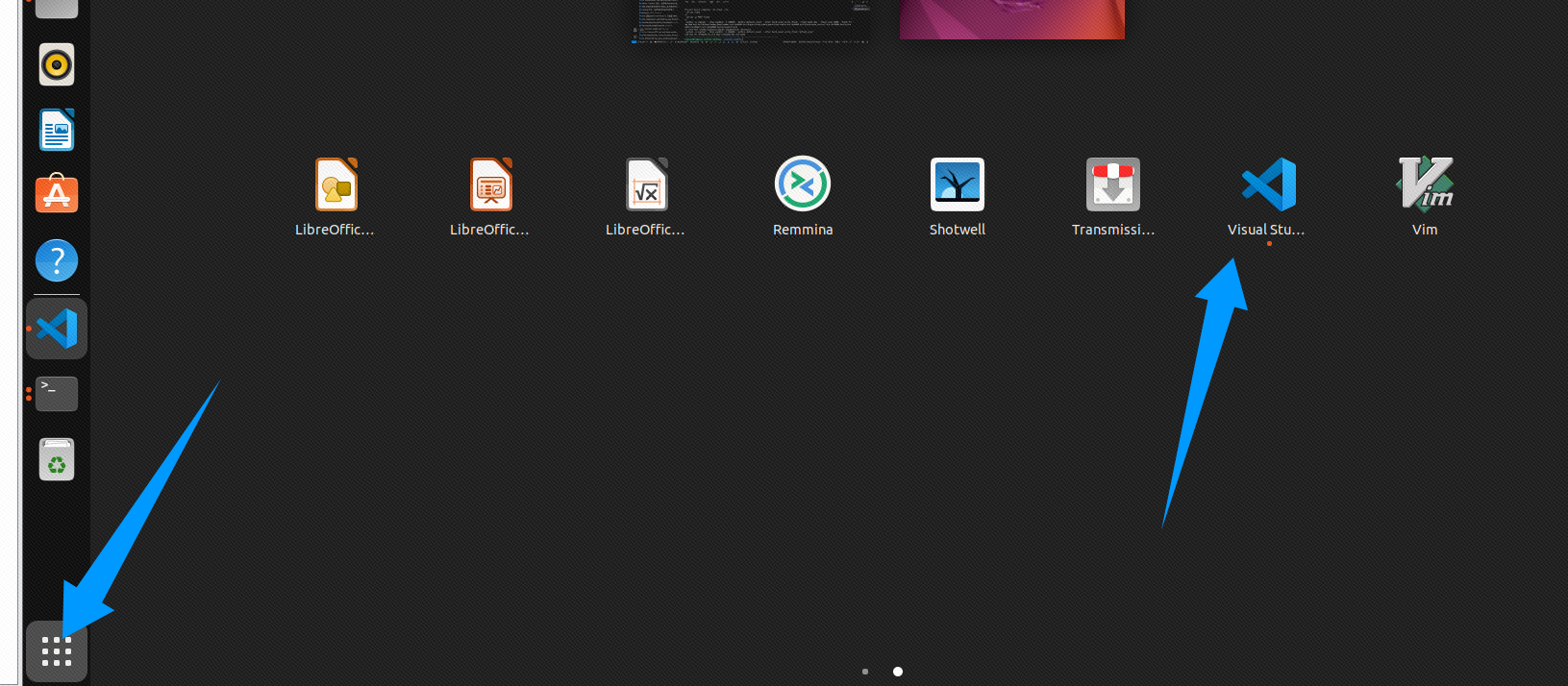Open Rhythmbox from the dock
Image resolution: width=1568 pixels, height=686 pixels.
pyautogui.click(x=57, y=64)
